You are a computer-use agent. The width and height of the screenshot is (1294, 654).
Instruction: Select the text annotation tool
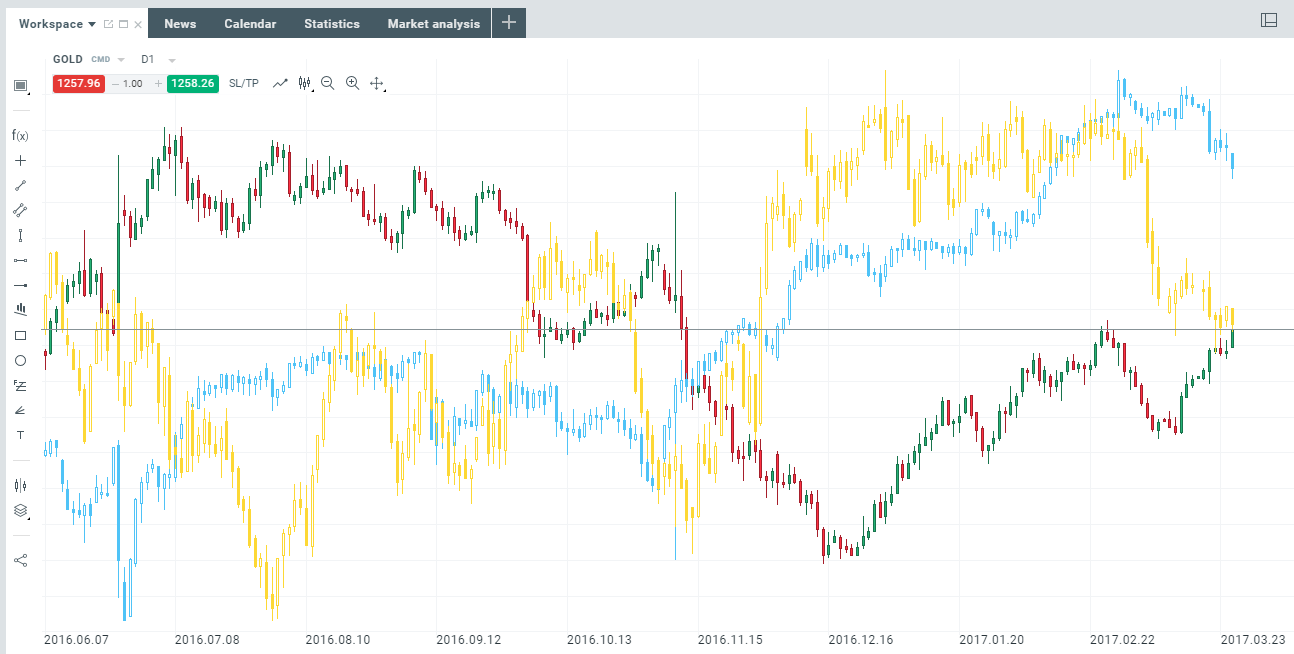click(x=20, y=435)
